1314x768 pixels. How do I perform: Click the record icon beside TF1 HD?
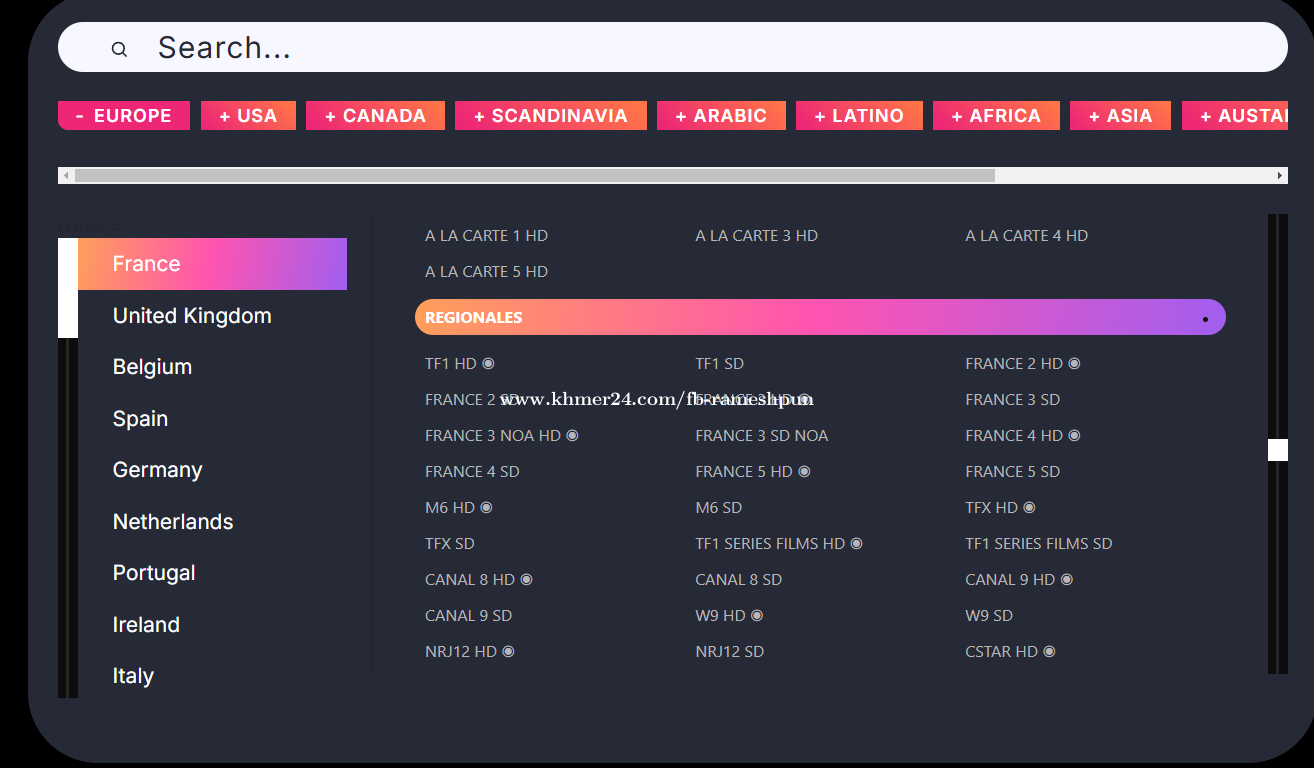pyautogui.click(x=488, y=364)
